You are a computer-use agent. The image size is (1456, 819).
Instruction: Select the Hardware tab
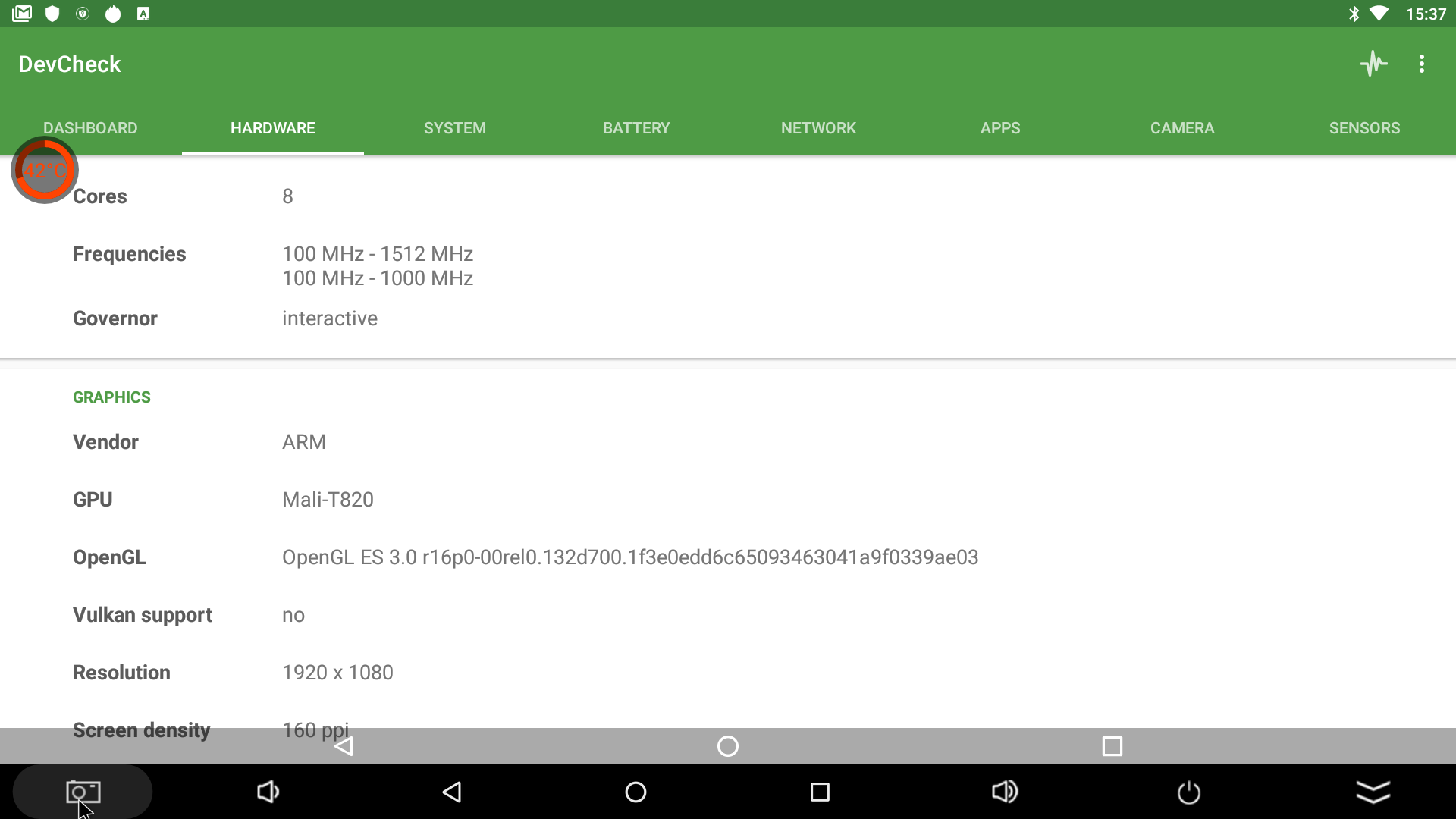click(x=273, y=128)
